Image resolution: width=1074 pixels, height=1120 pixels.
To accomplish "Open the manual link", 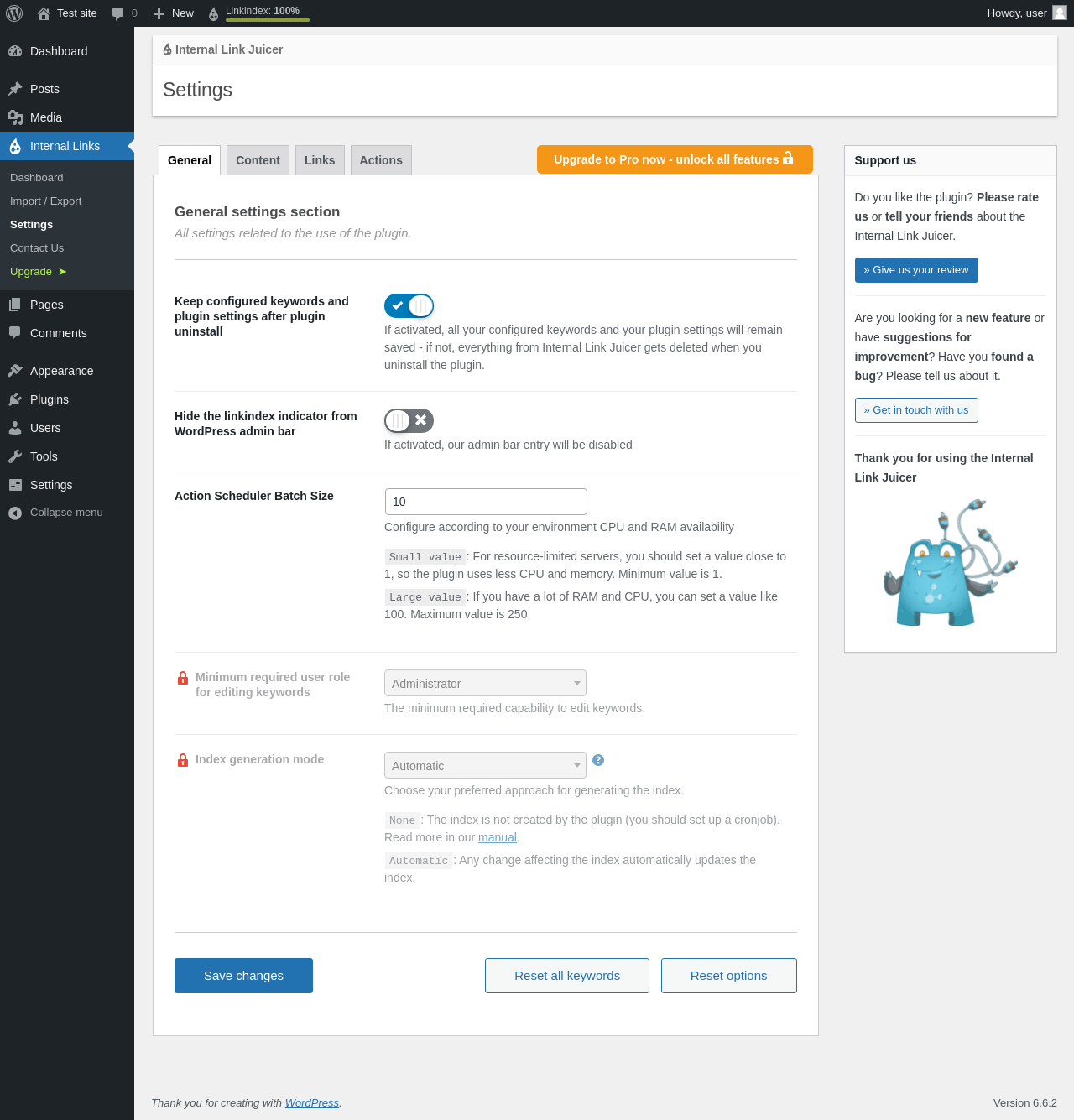I will (498, 837).
